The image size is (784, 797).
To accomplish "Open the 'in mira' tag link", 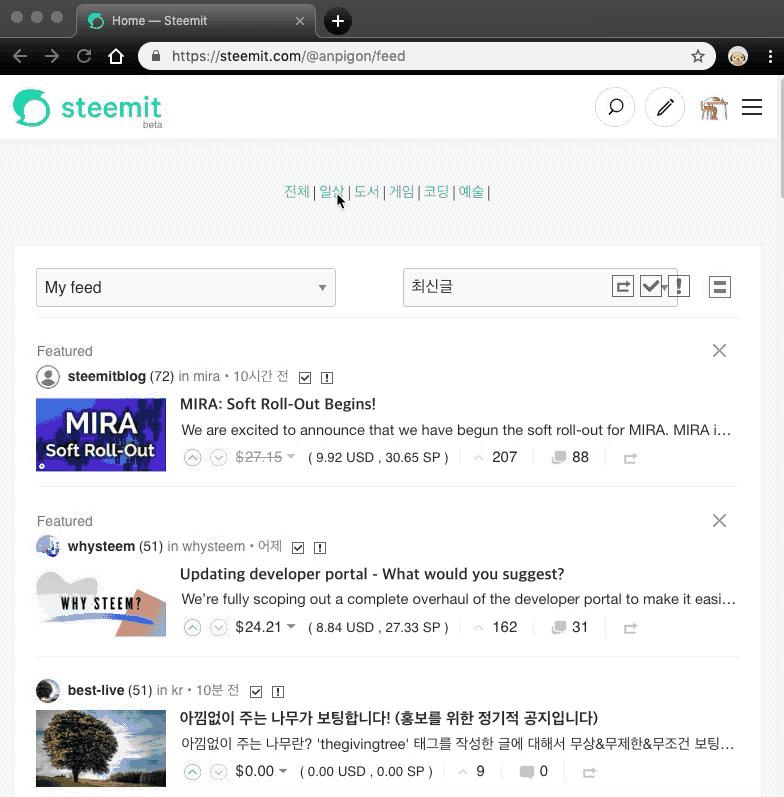I will coord(199,376).
